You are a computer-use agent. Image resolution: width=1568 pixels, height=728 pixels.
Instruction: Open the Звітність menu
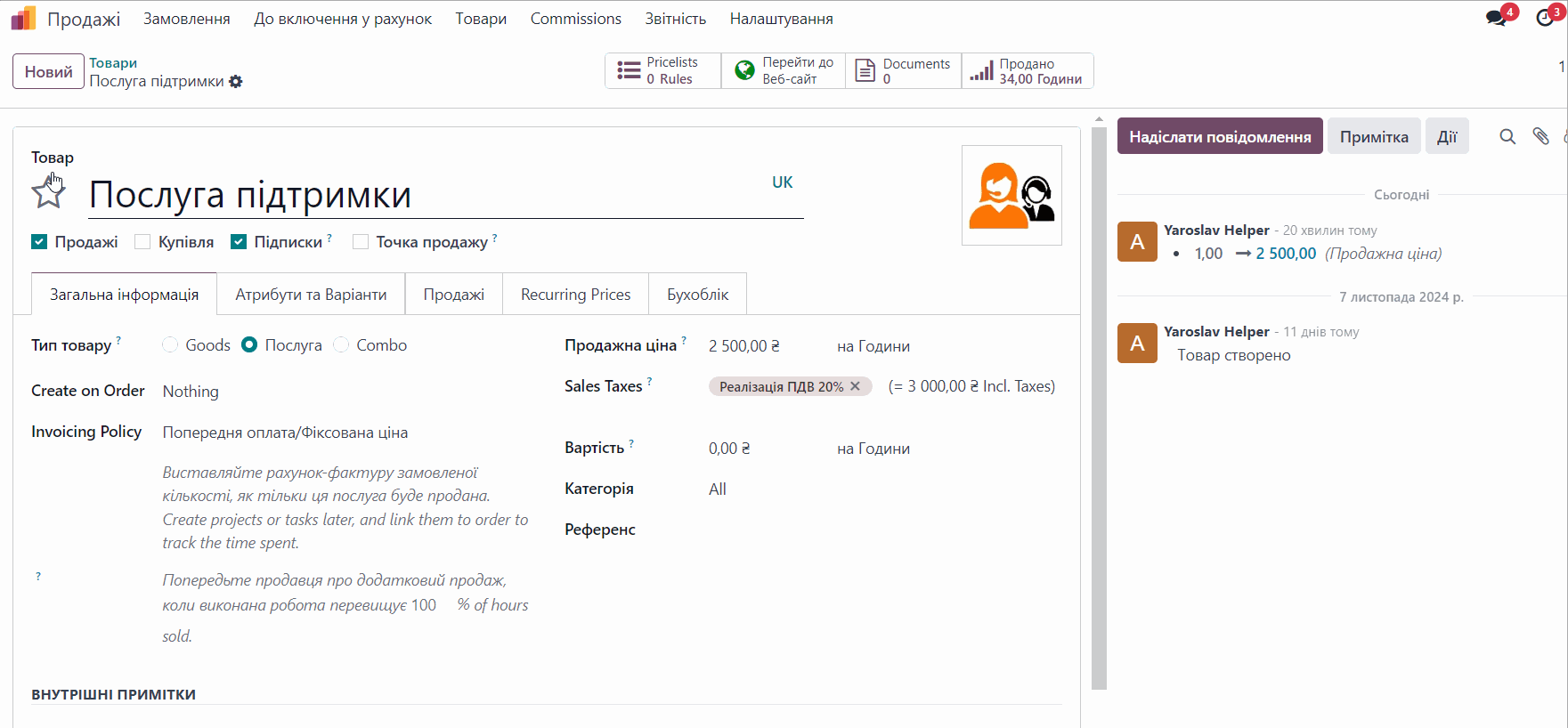pos(675,19)
